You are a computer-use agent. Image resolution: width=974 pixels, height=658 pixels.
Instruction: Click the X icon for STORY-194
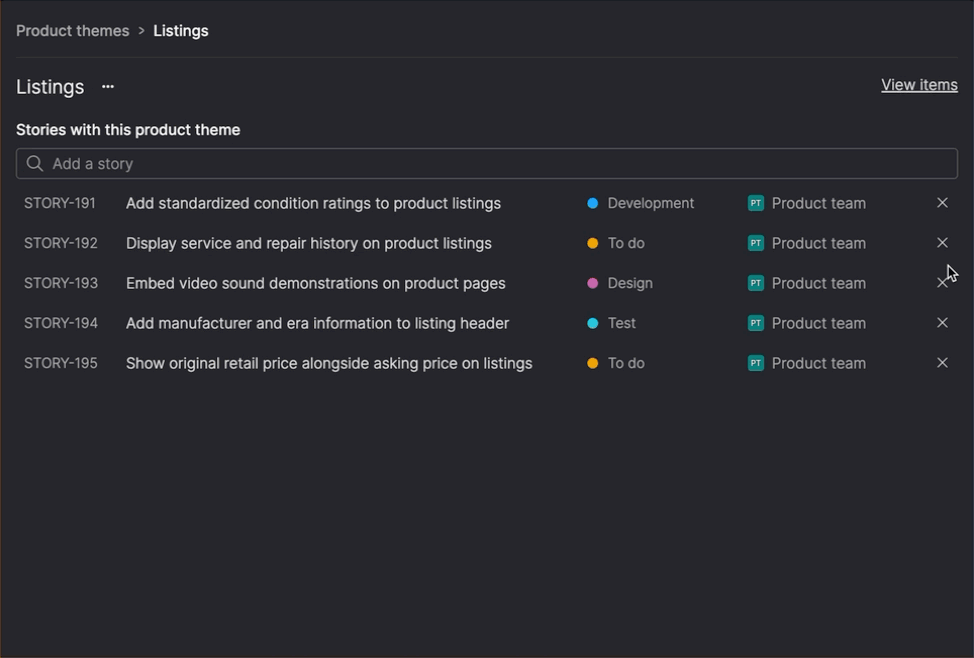(x=942, y=323)
